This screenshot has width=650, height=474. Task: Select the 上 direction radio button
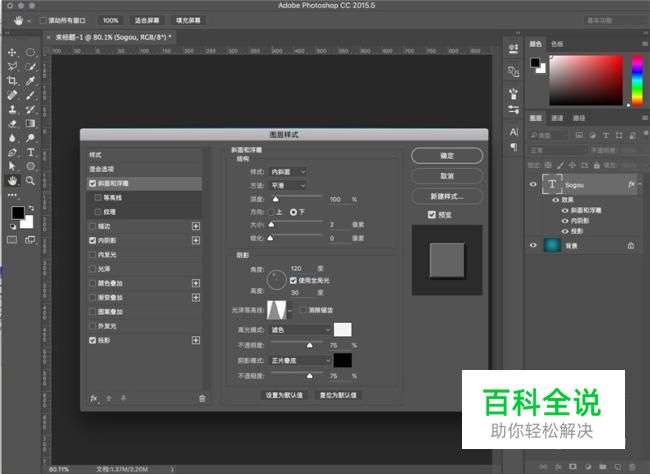pos(272,212)
